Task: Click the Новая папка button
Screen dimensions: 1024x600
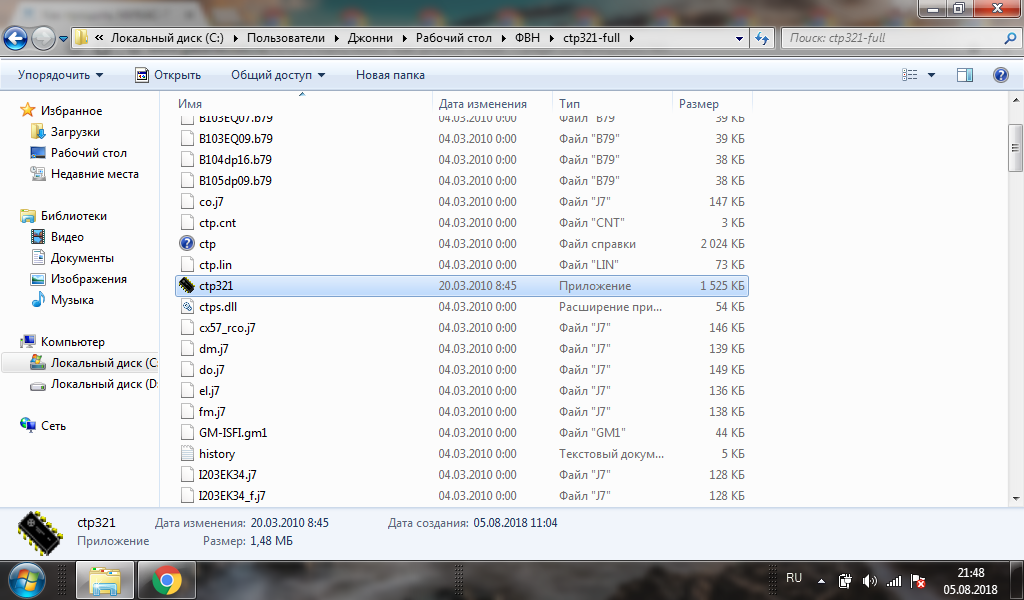Action: (390, 75)
